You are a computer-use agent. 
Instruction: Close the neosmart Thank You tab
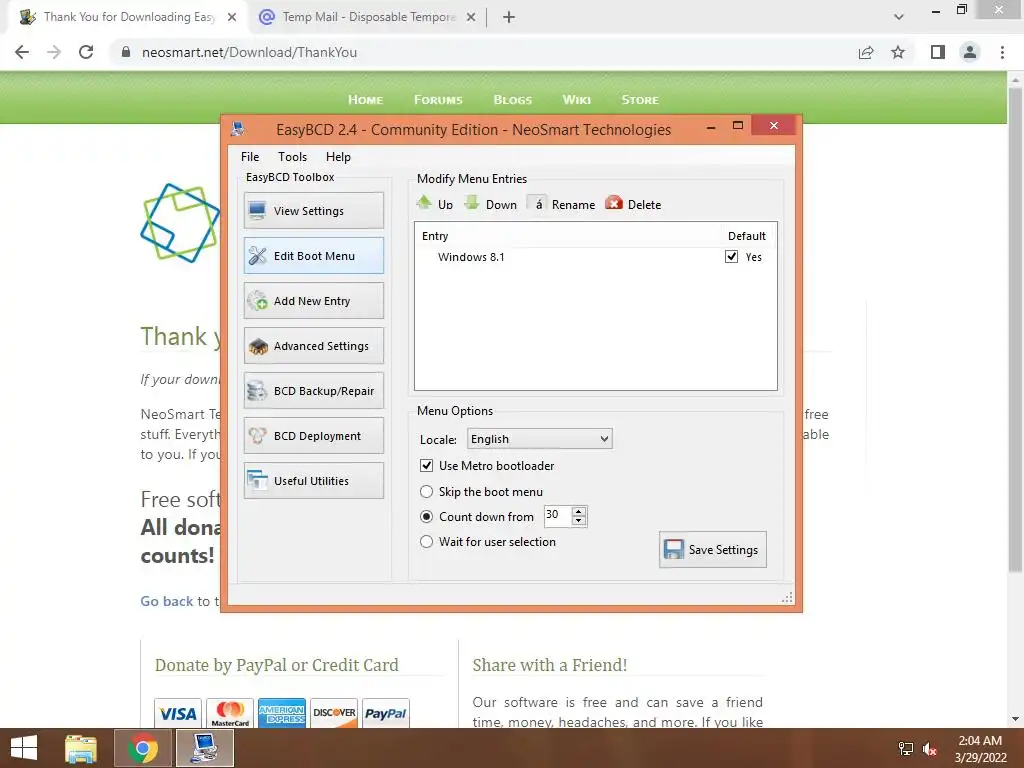pos(232,17)
